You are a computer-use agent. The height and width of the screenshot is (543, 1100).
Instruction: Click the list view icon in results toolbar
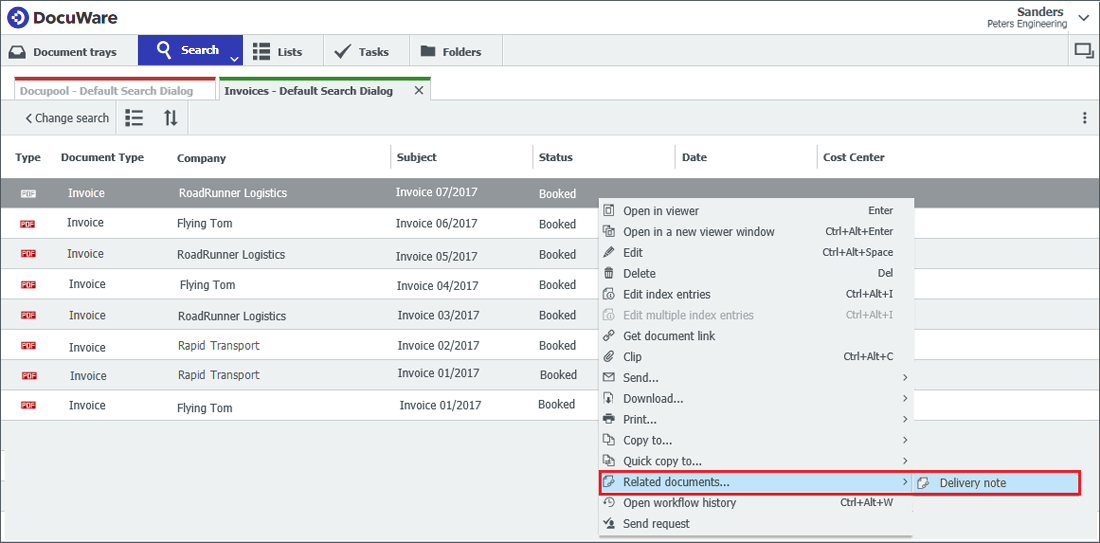click(x=134, y=118)
